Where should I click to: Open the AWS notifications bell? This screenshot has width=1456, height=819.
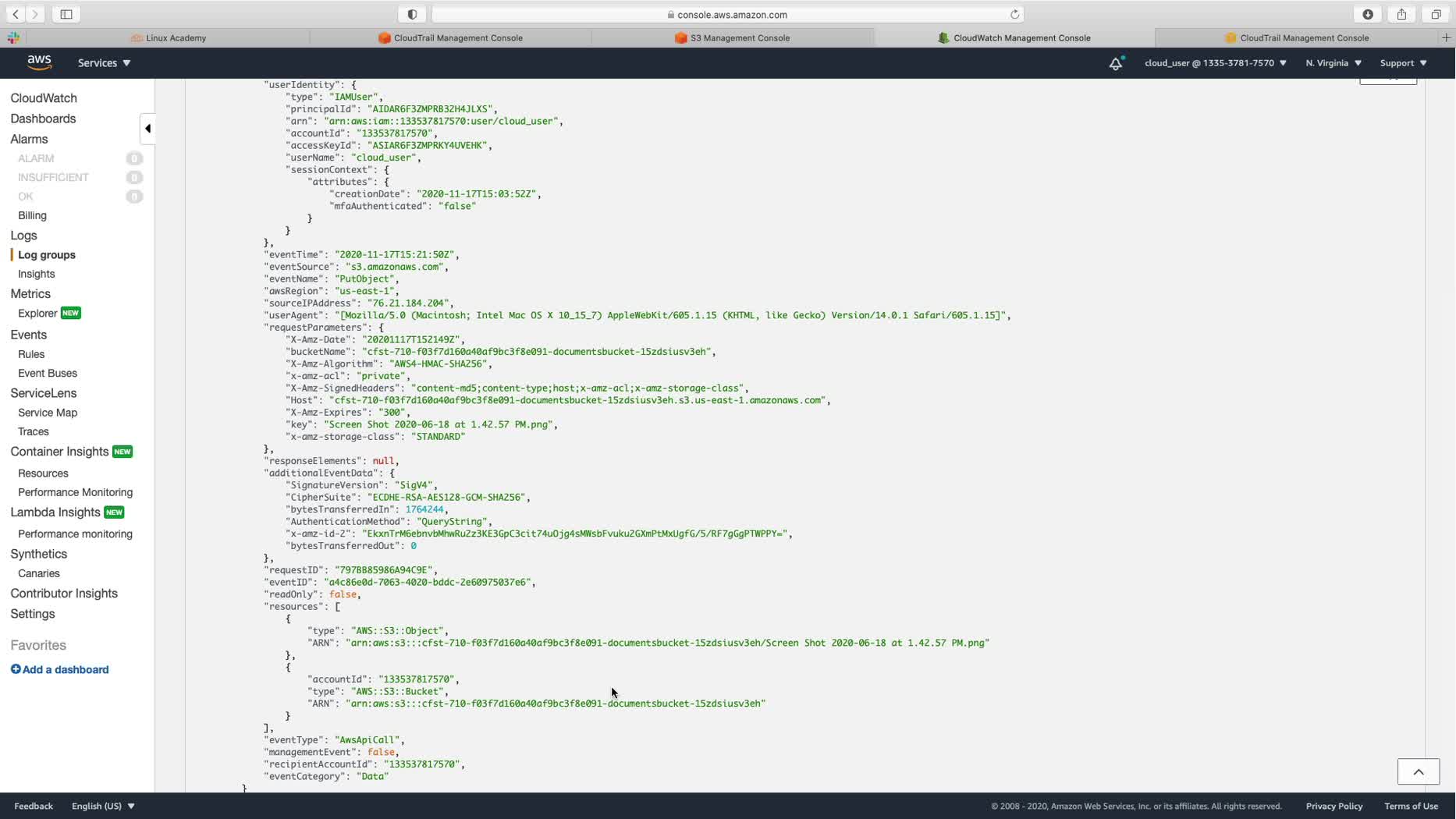(x=1116, y=63)
